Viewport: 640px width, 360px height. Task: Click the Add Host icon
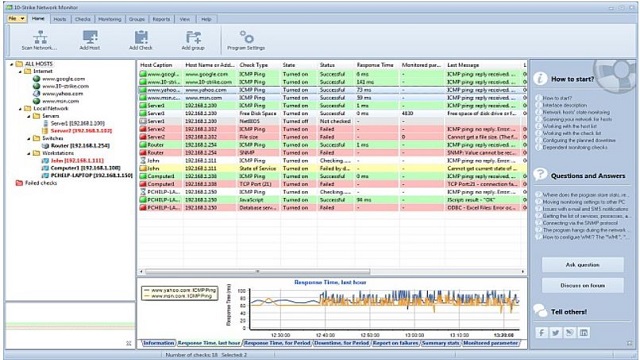click(90, 37)
